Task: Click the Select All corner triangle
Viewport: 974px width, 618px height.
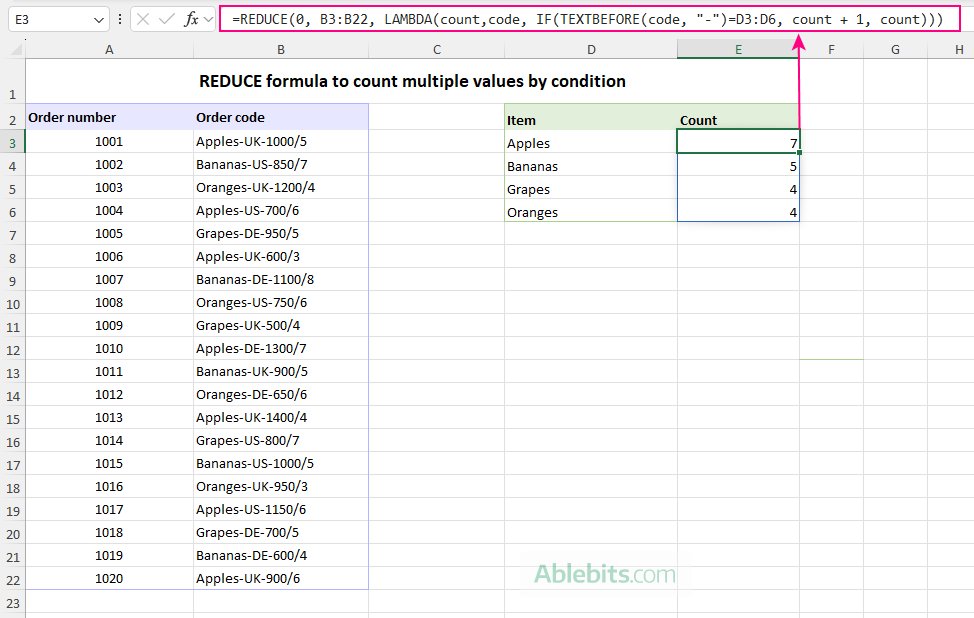Action: (15, 49)
